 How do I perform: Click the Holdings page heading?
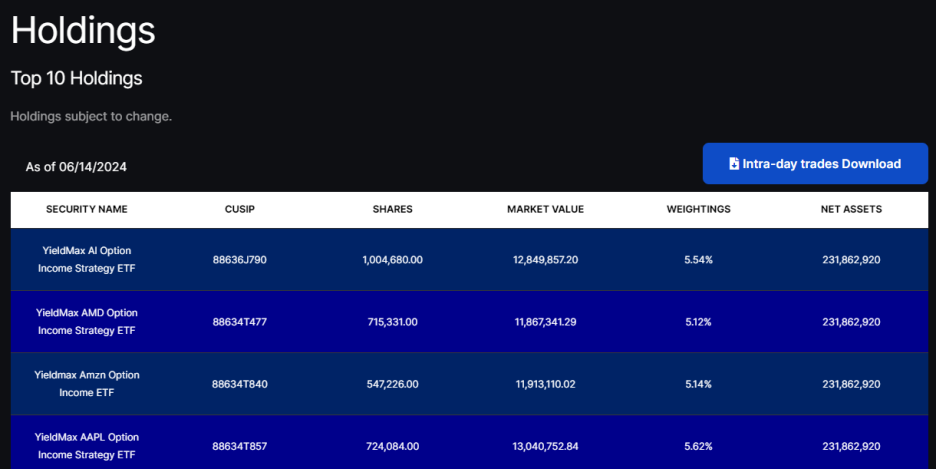coord(83,30)
